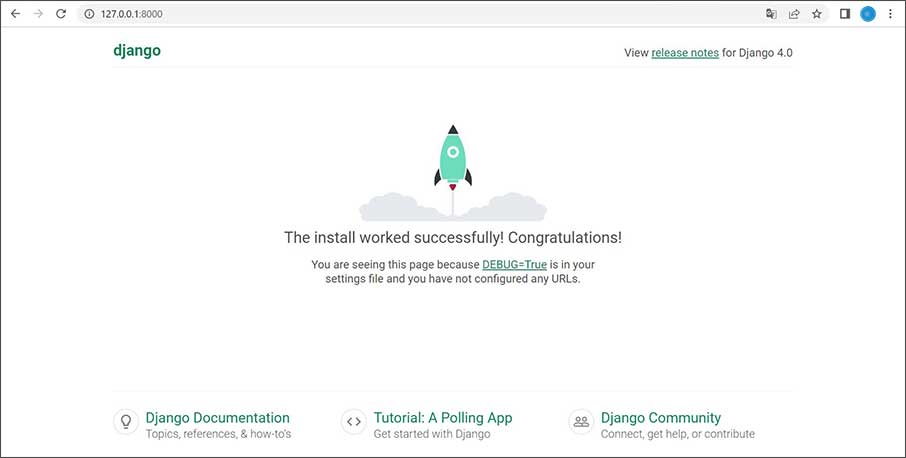906x458 pixels.
Task: Open Tutorial: A Polling App link
Action: tap(443, 418)
